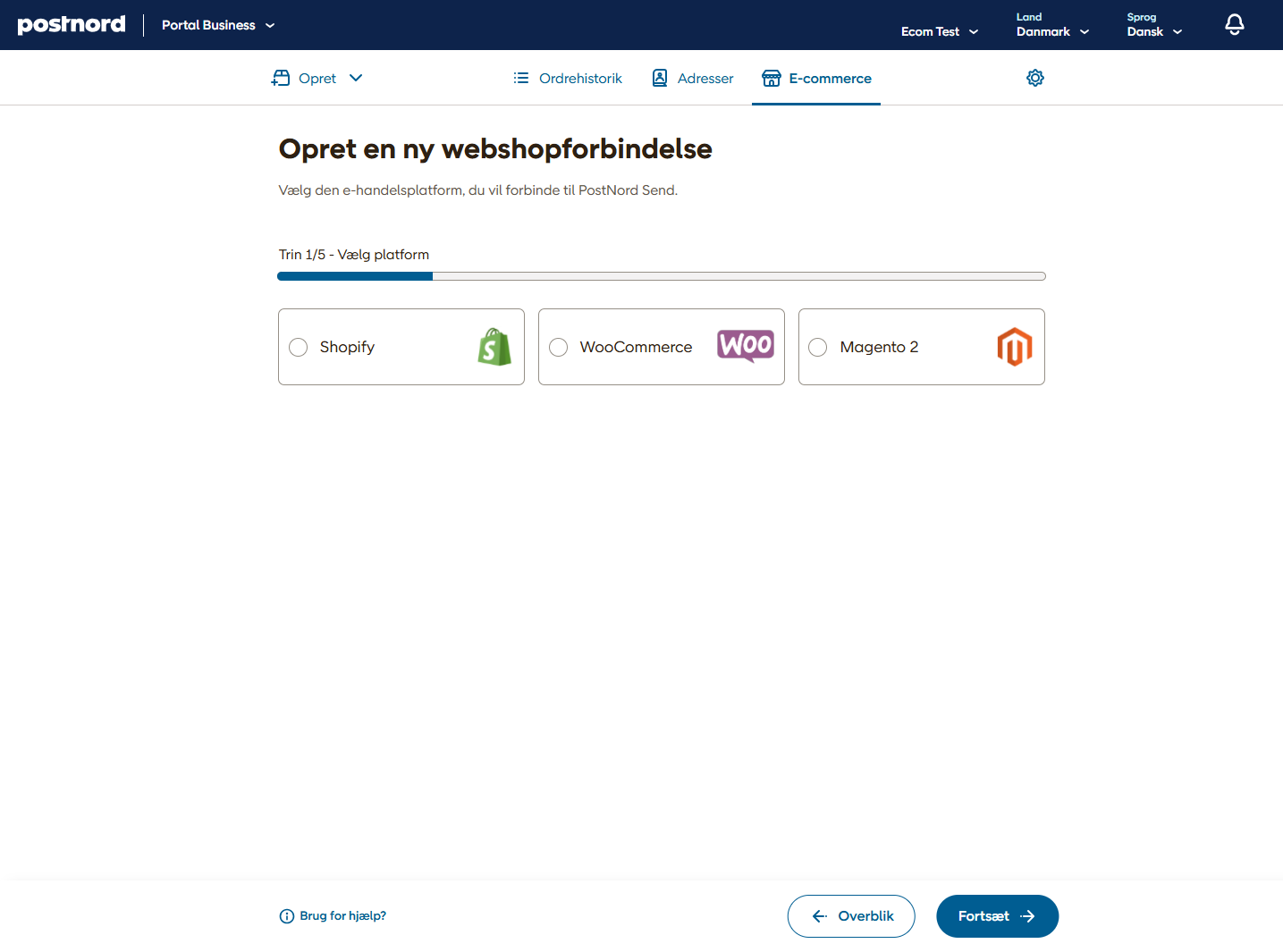The width and height of the screenshot is (1283, 952).
Task: Click the PostNord logo
Action: pos(72,25)
